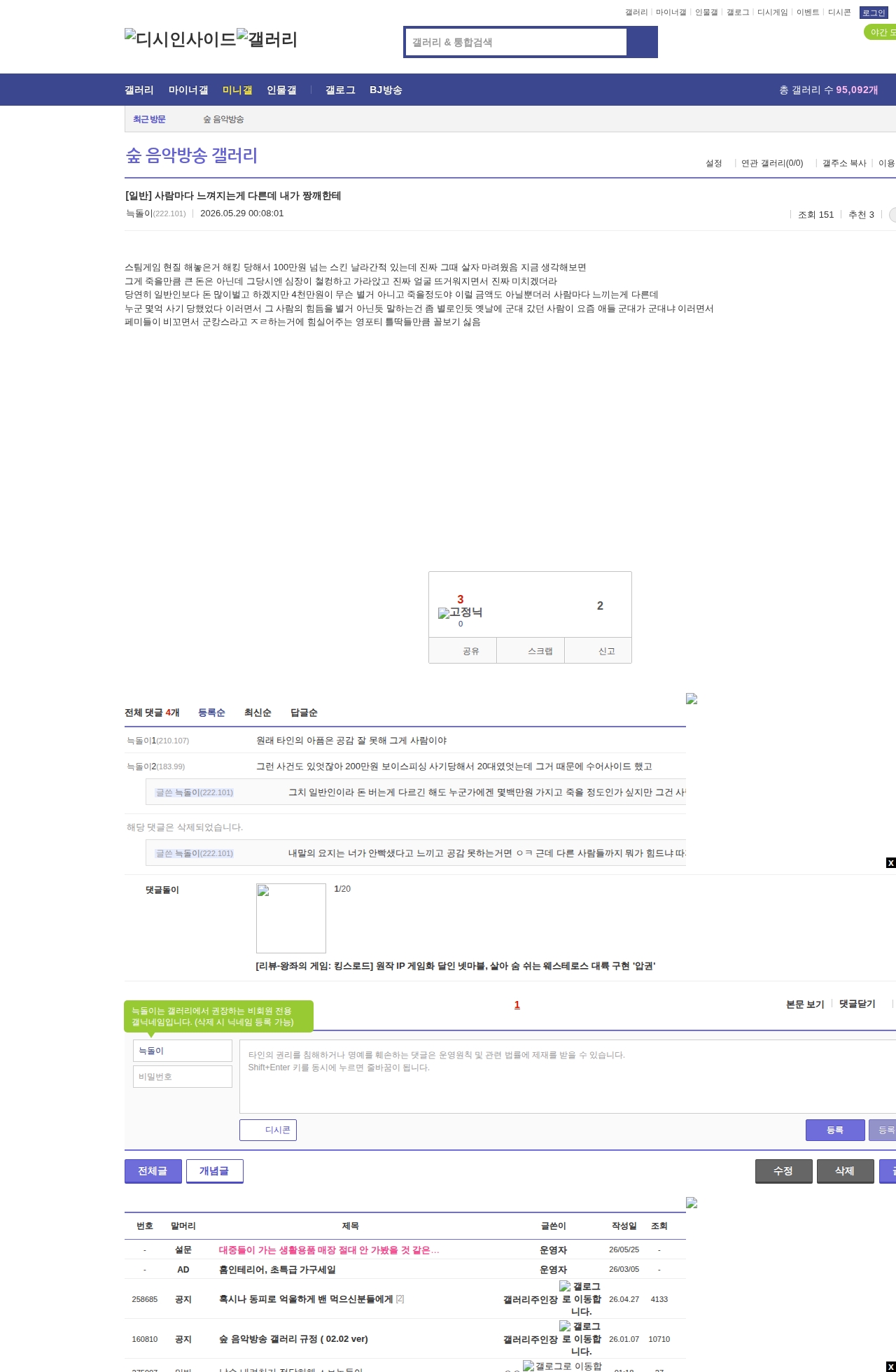
Task: Click the broken image icon above the comment list
Action: coord(692,699)
